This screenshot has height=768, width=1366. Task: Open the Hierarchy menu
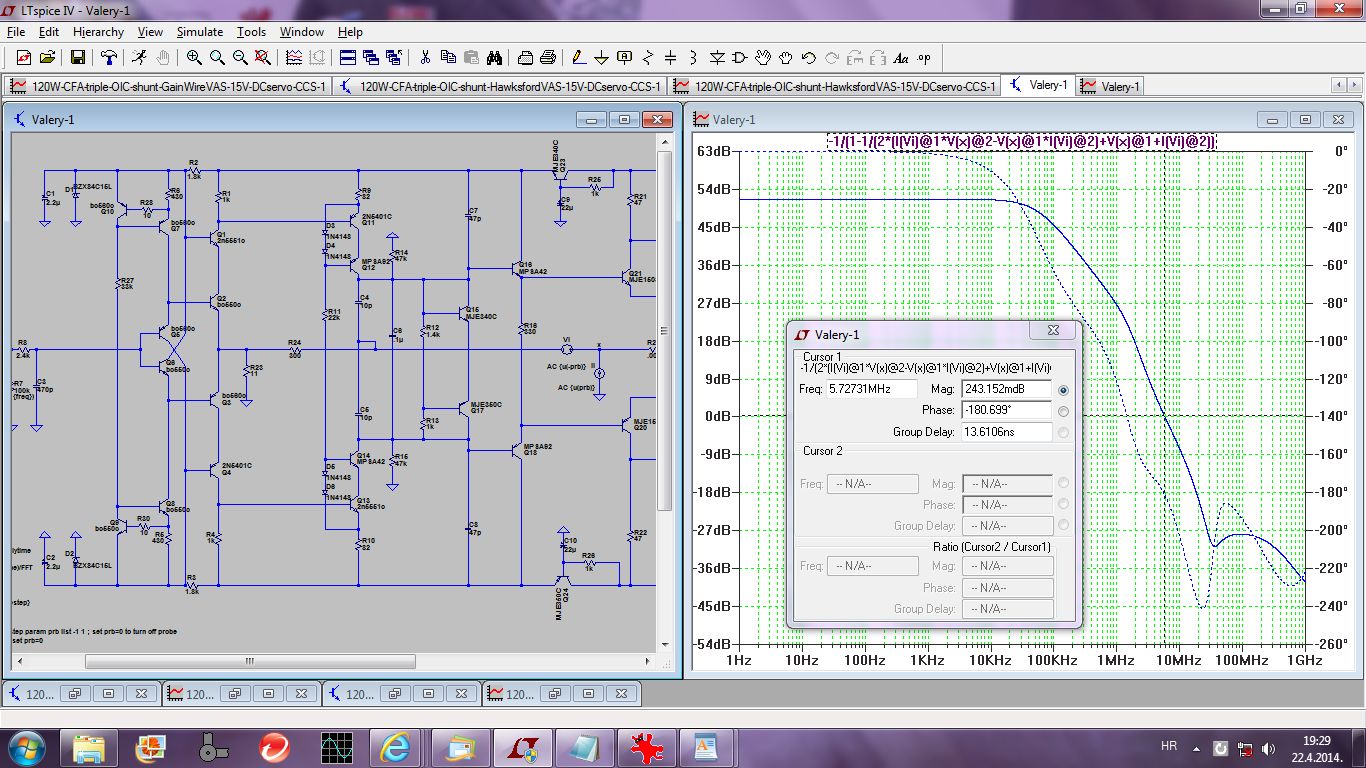[98, 32]
